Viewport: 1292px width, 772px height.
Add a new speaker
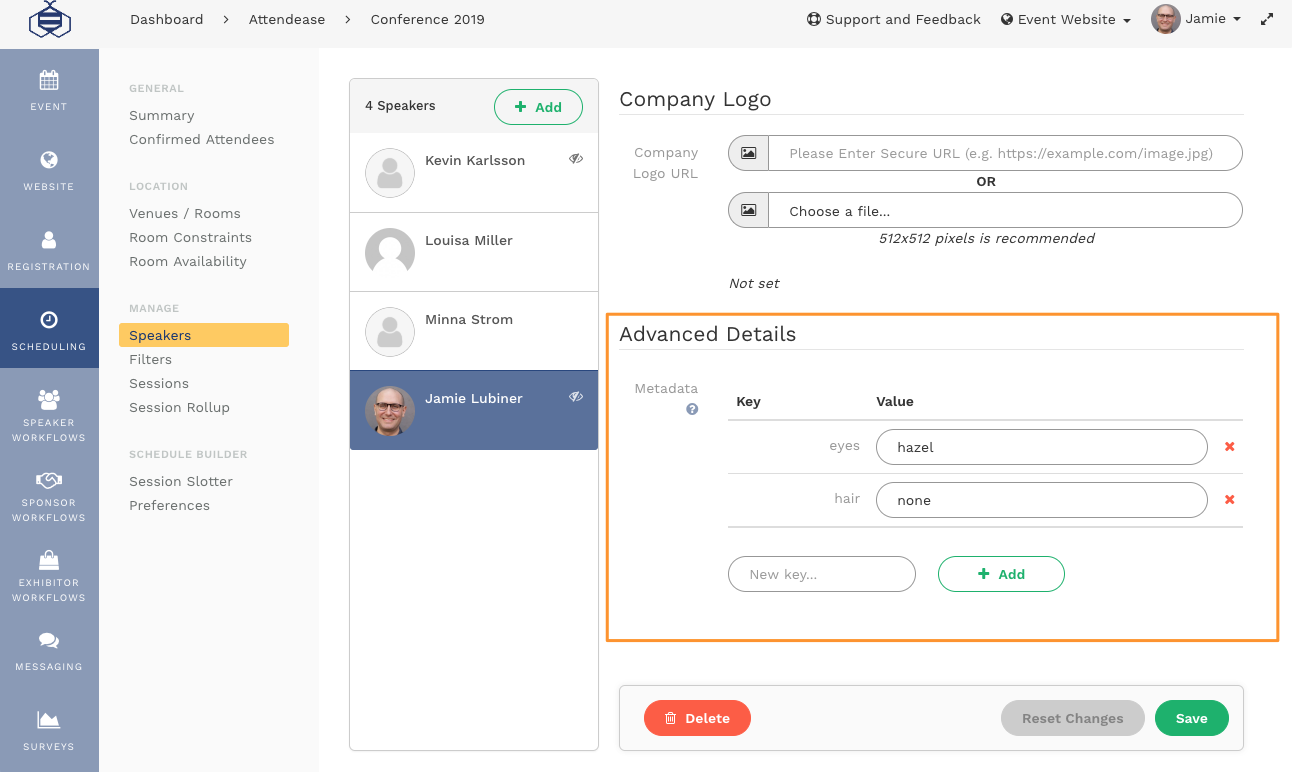tap(538, 107)
